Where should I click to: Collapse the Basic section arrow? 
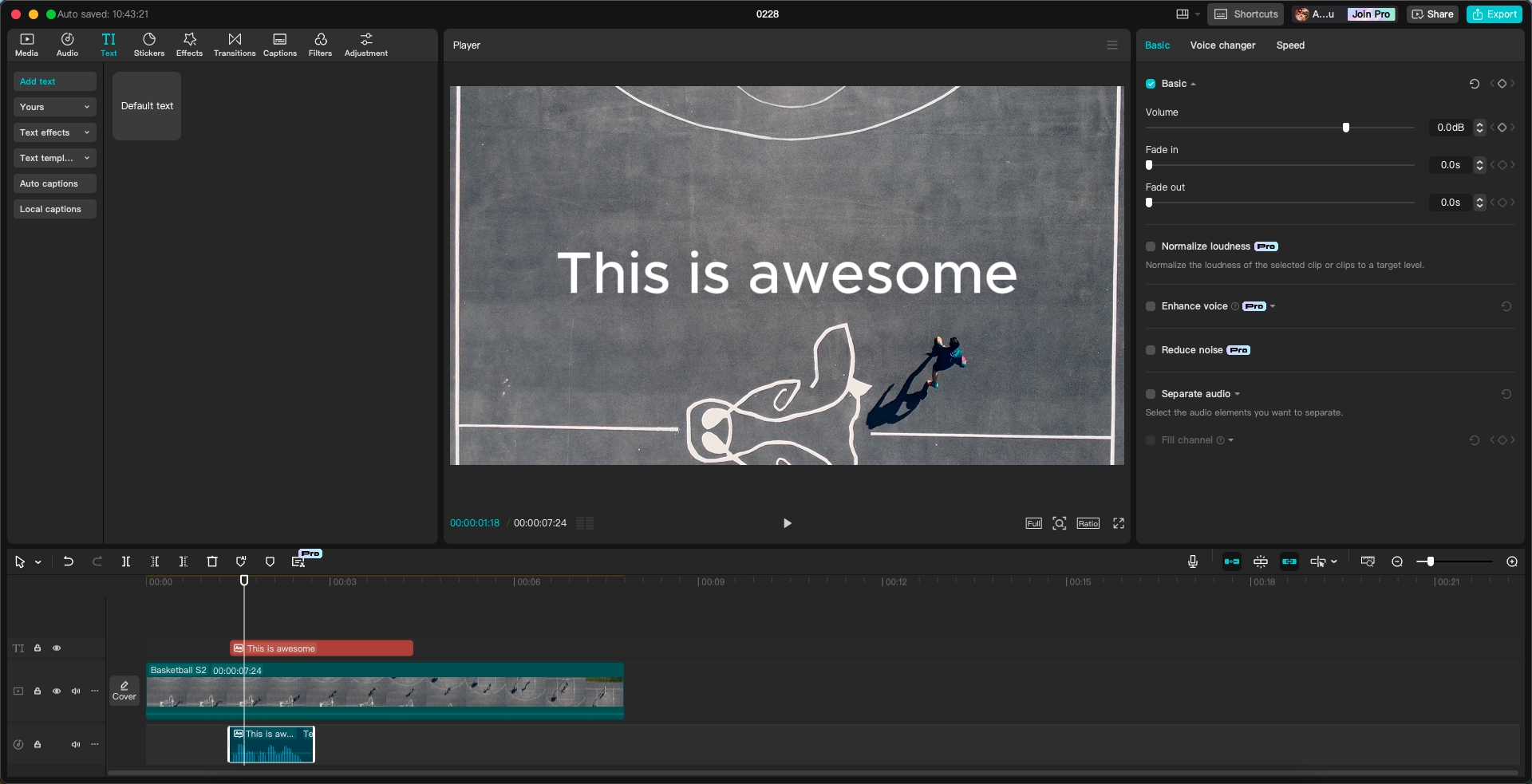(x=1193, y=85)
